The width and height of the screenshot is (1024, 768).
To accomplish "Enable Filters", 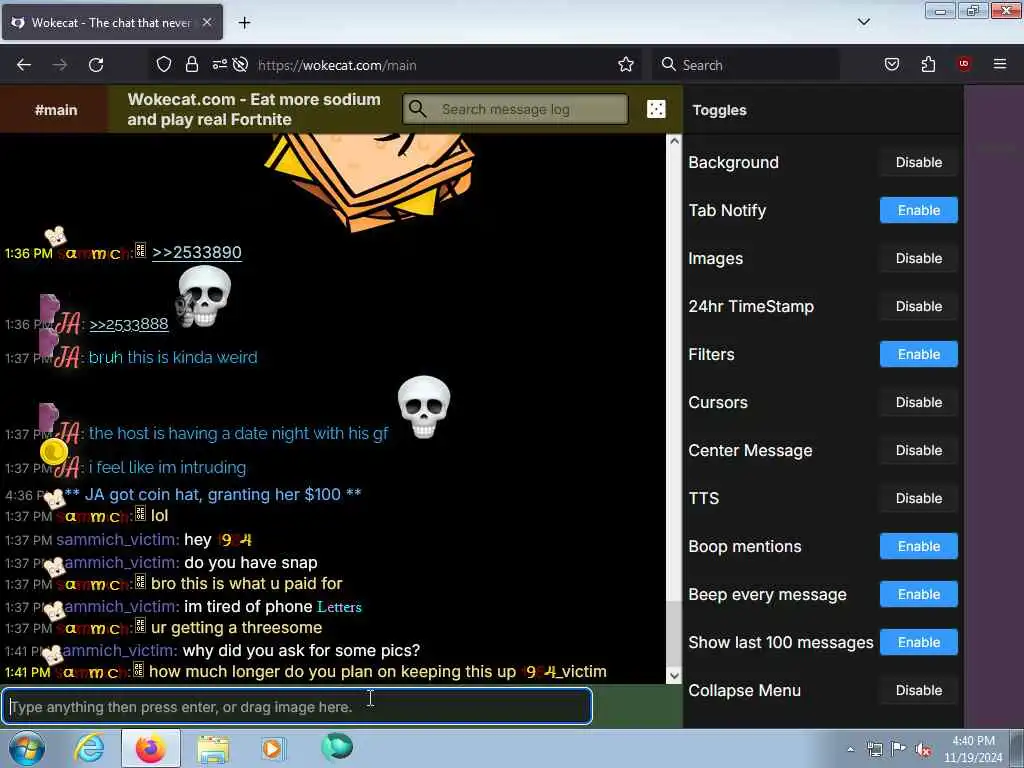I will click(x=918, y=354).
